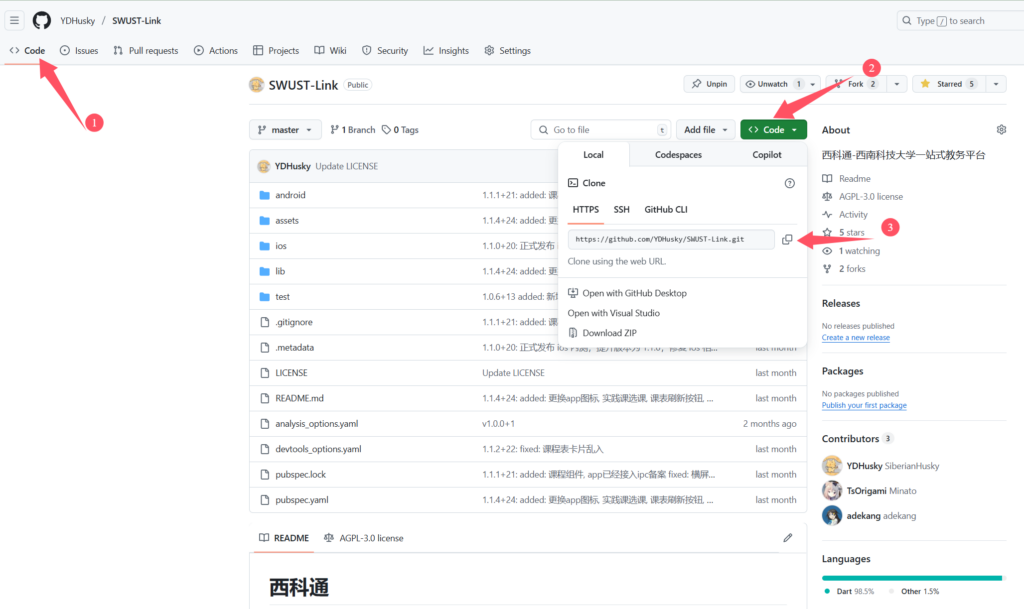Open the android folder
Image resolution: width=1024 pixels, height=609 pixels.
(x=290, y=195)
